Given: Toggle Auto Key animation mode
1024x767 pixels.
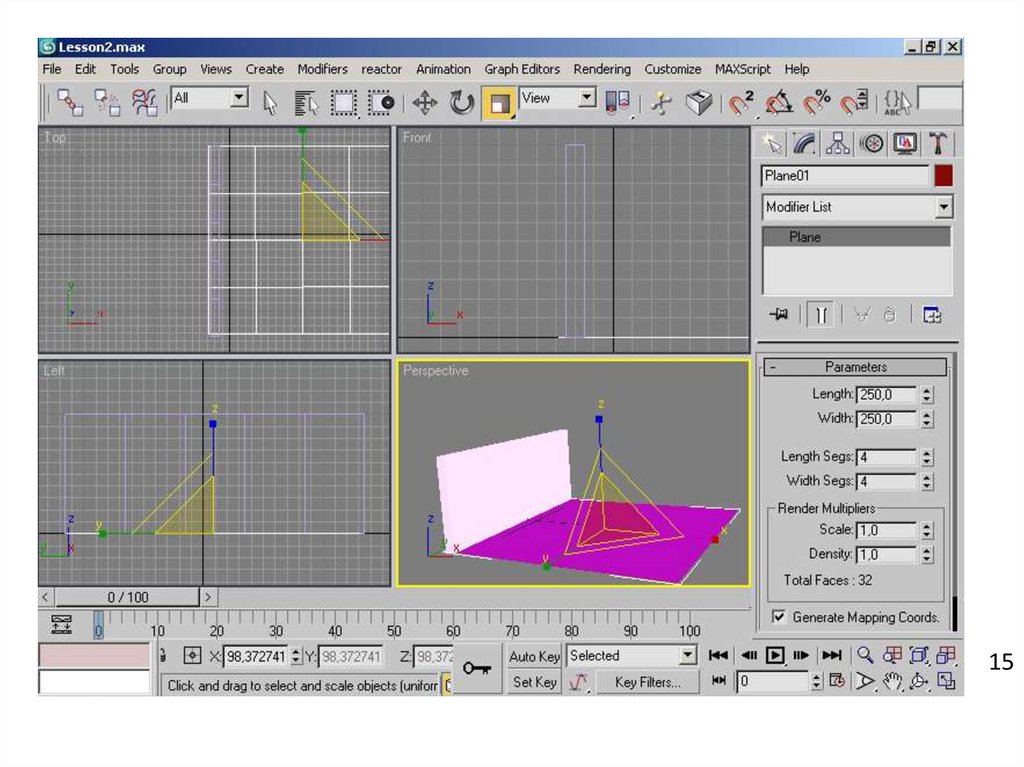Looking at the screenshot, I should pyautogui.click(x=534, y=656).
